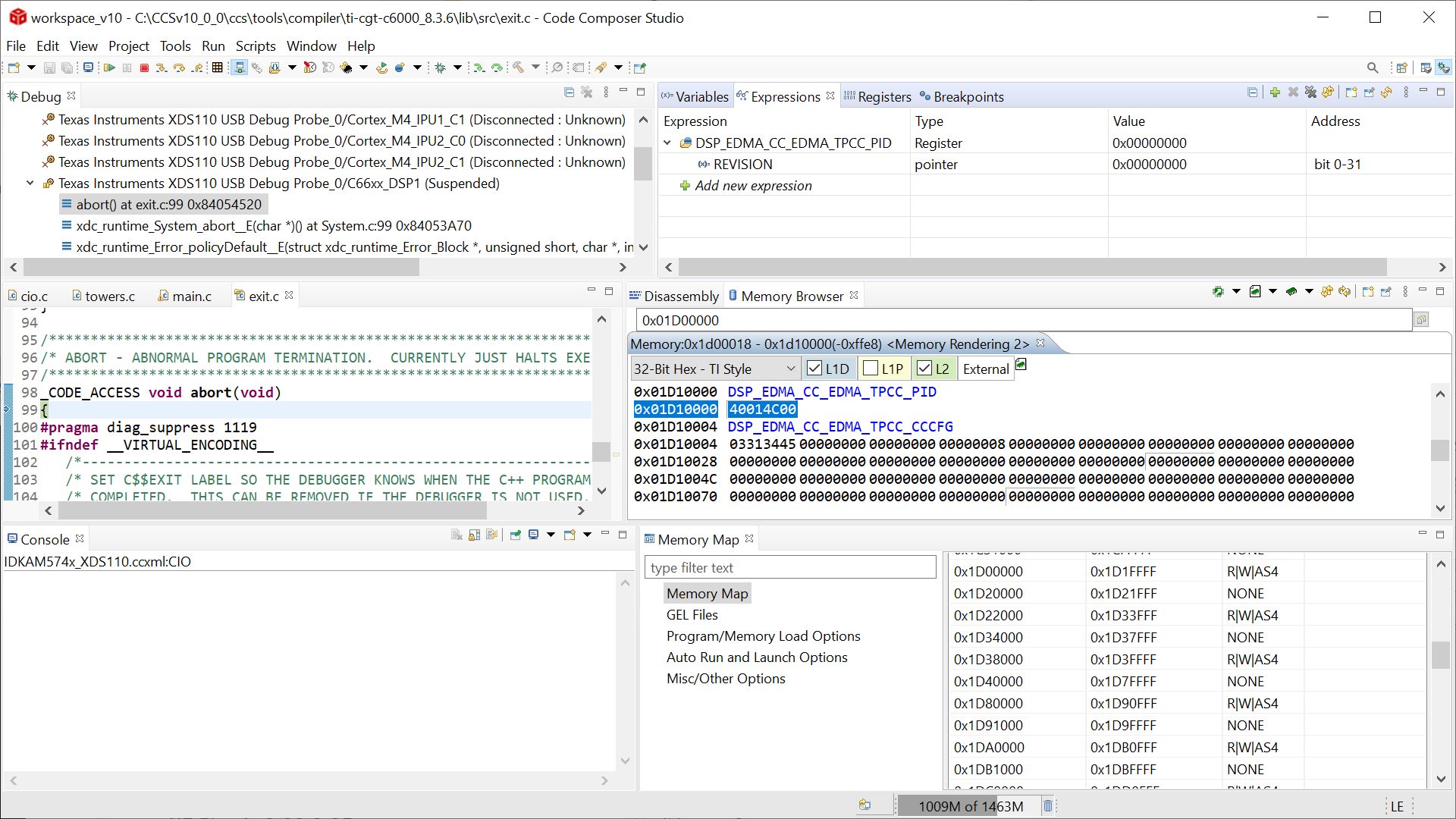Select Misc/Other Options entry
Viewport: 1456px width, 819px height.
(726, 679)
